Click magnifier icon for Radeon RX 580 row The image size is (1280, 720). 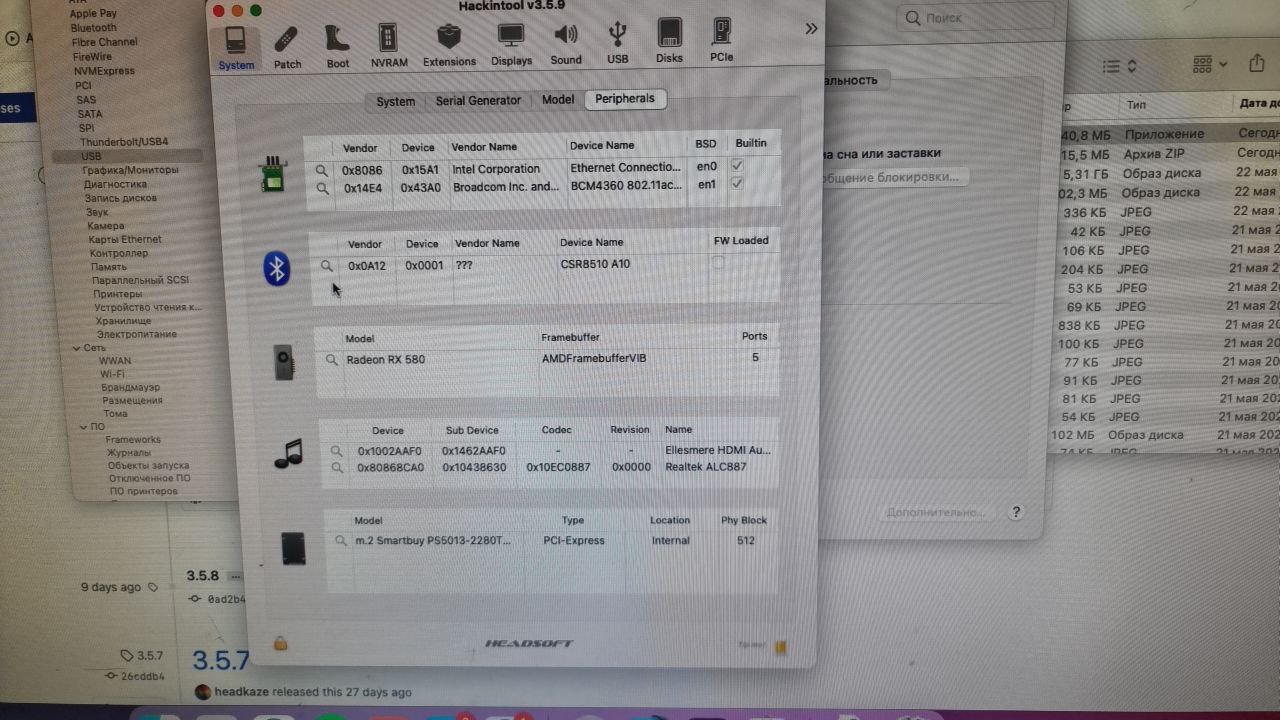pyautogui.click(x=331, y=360)
